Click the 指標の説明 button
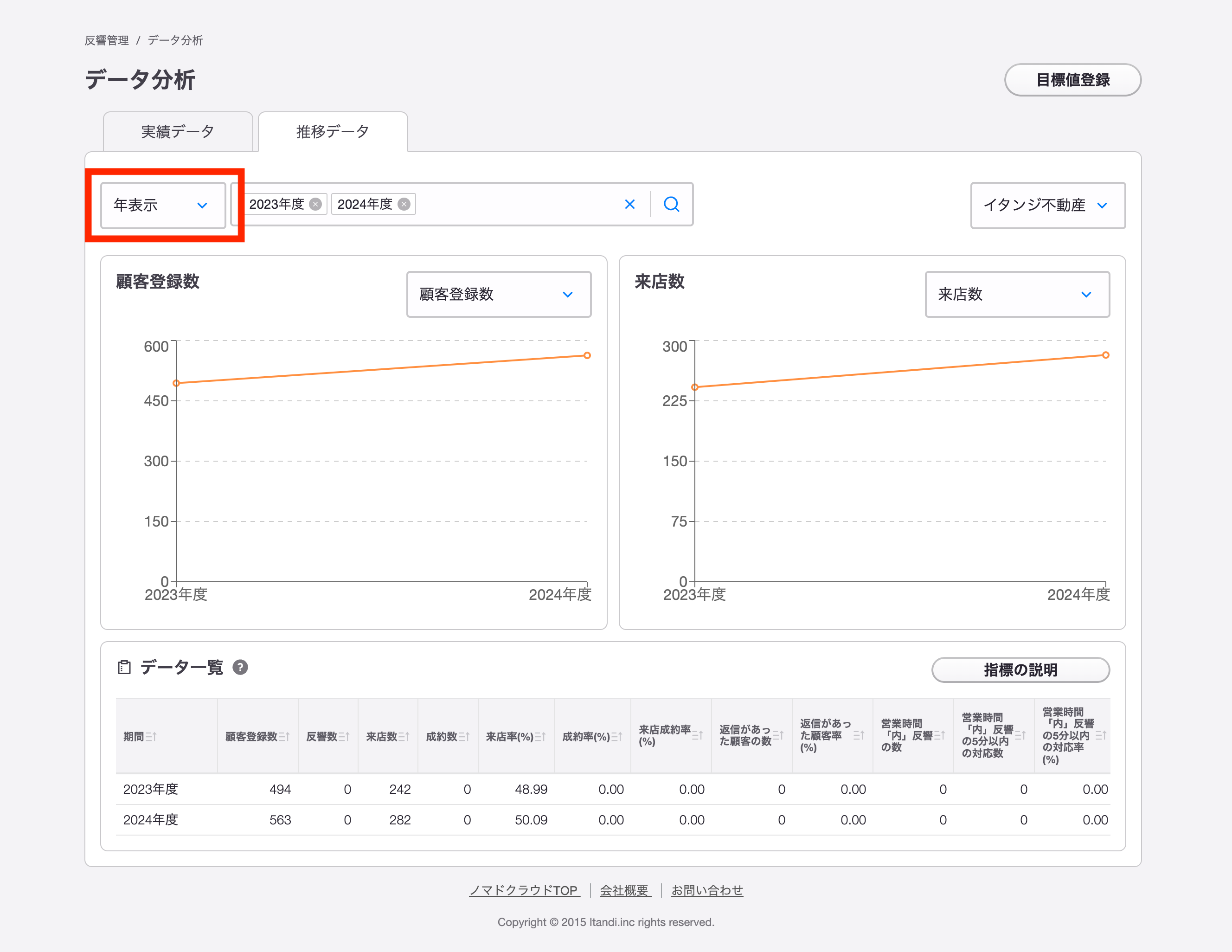Screen dimensions: 1232x952 pyautogui.click(x=1020, y=670)
